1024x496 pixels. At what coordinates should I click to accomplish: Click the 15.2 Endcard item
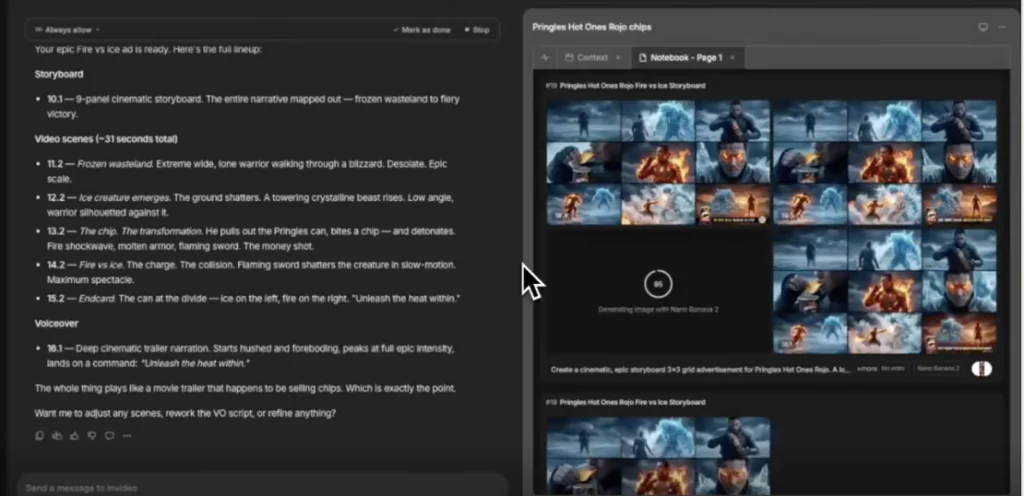click(x=253, y=298)
